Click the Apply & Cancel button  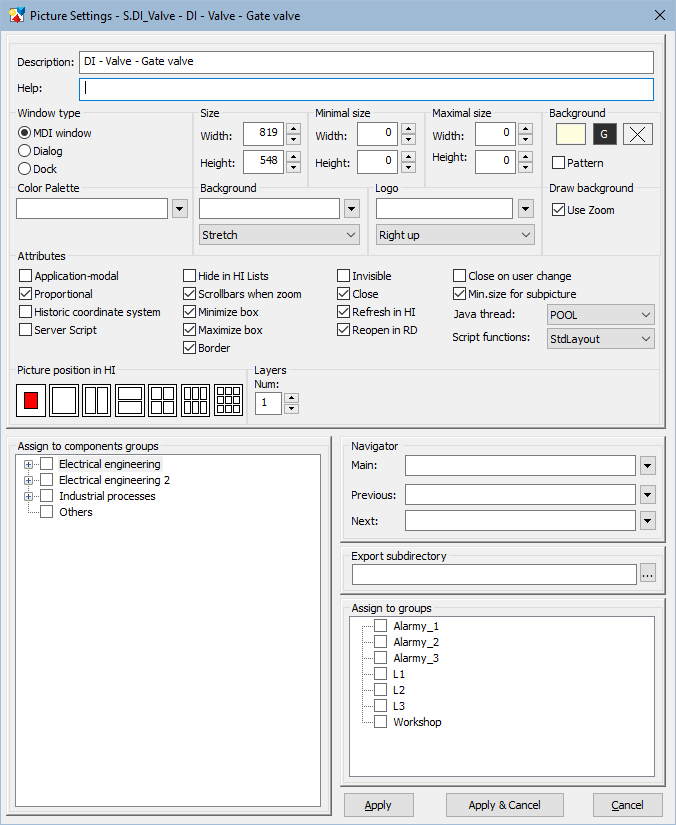(x=504, y=805)
